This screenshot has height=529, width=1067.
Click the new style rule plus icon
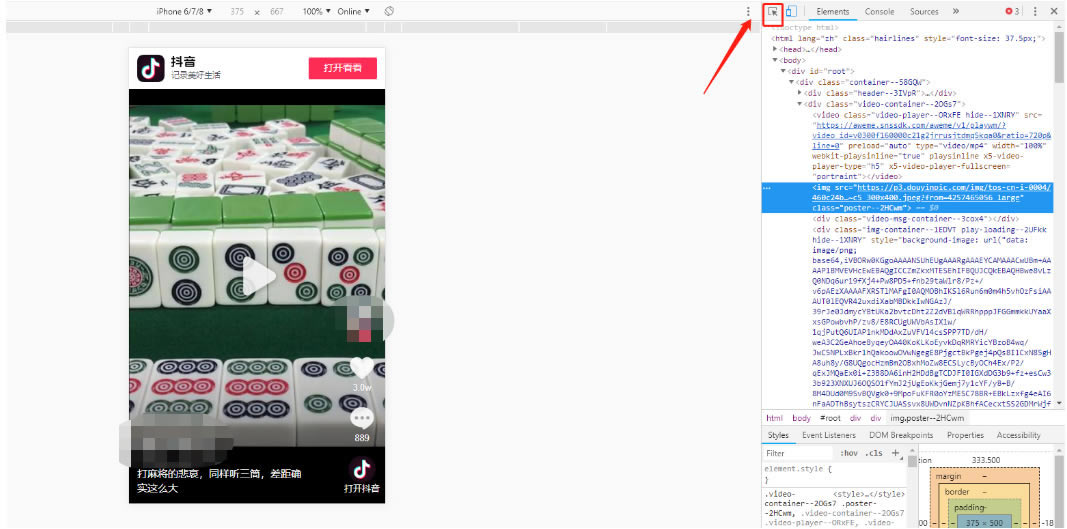[x=895, y=453]
